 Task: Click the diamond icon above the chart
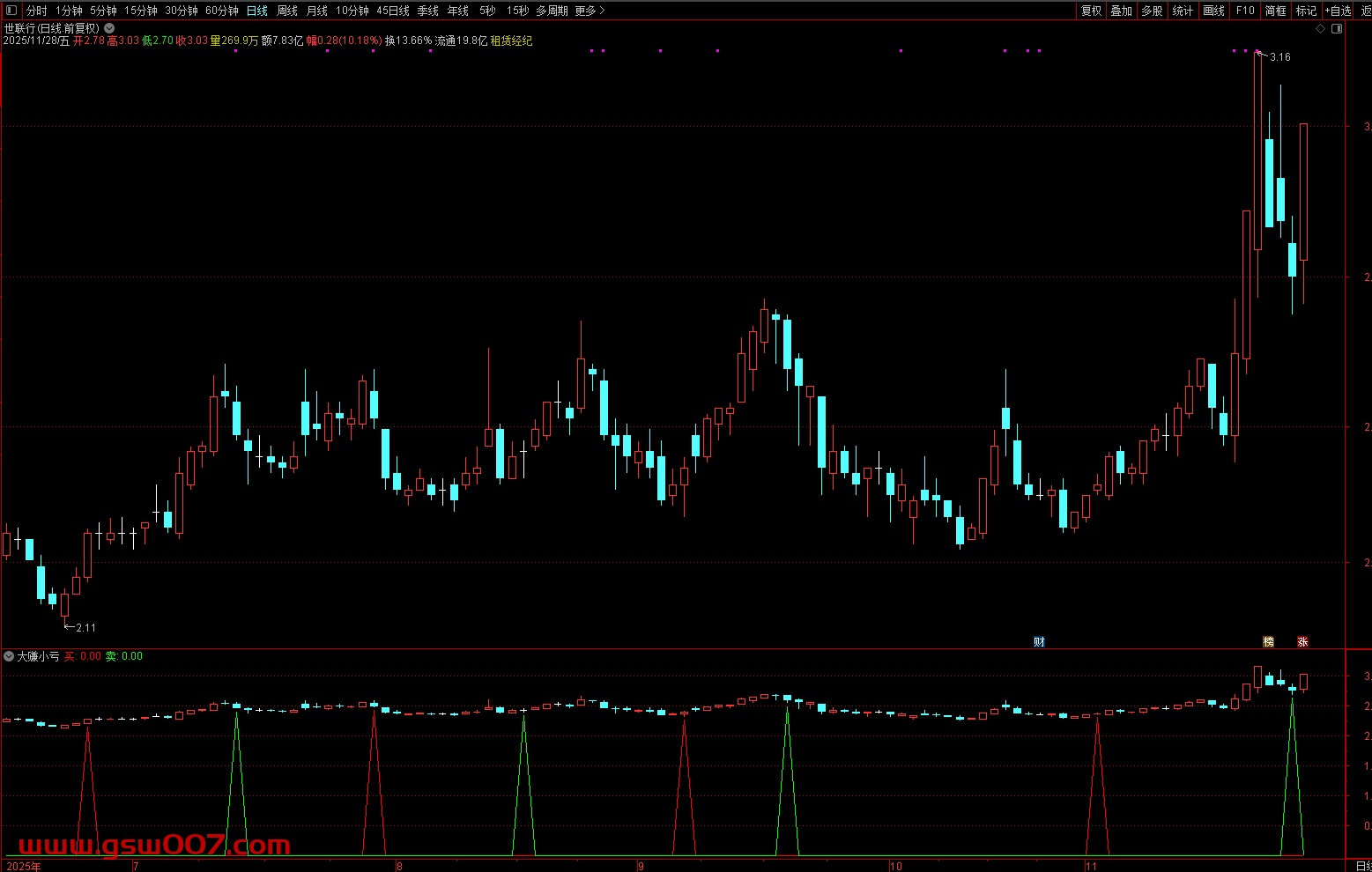(1320, 28)
